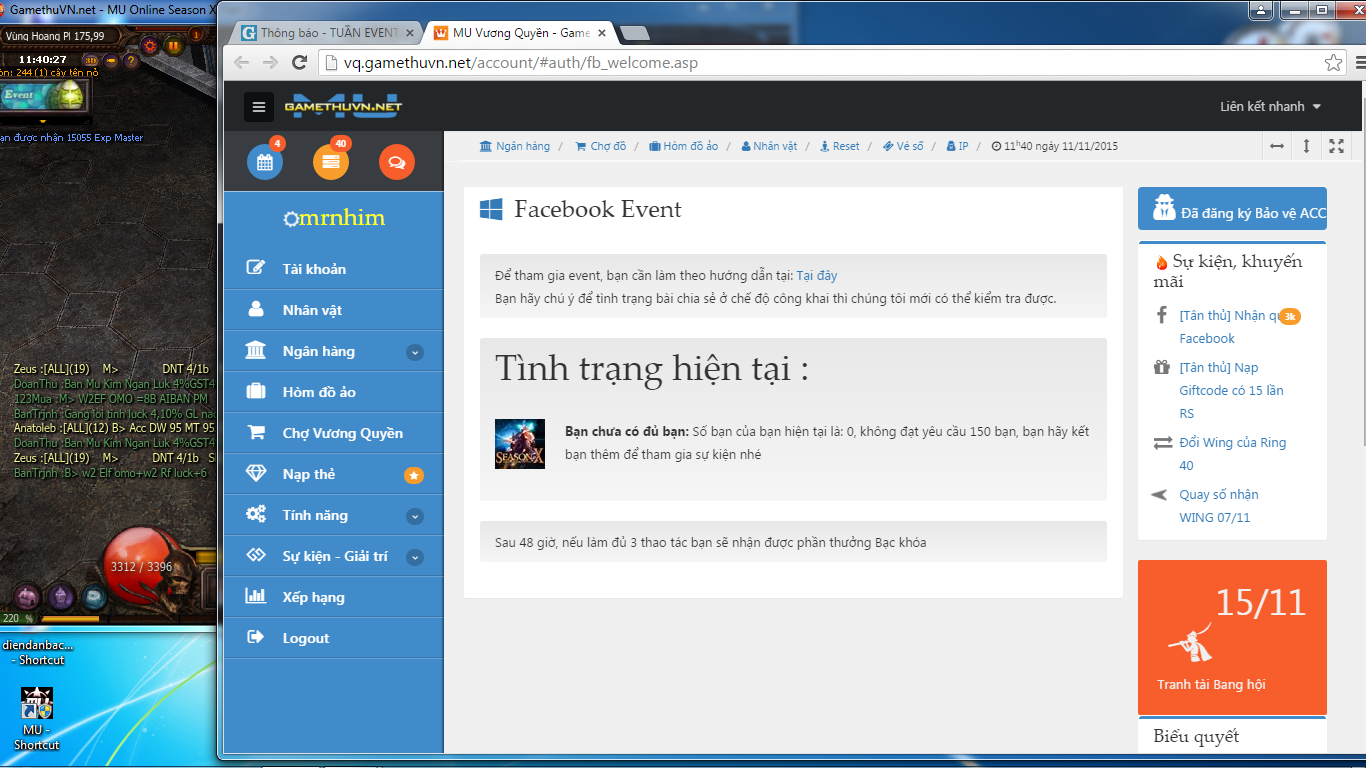Click the Đã đăng ký Bảo vệ ACC button

(x=1232, y=209)
